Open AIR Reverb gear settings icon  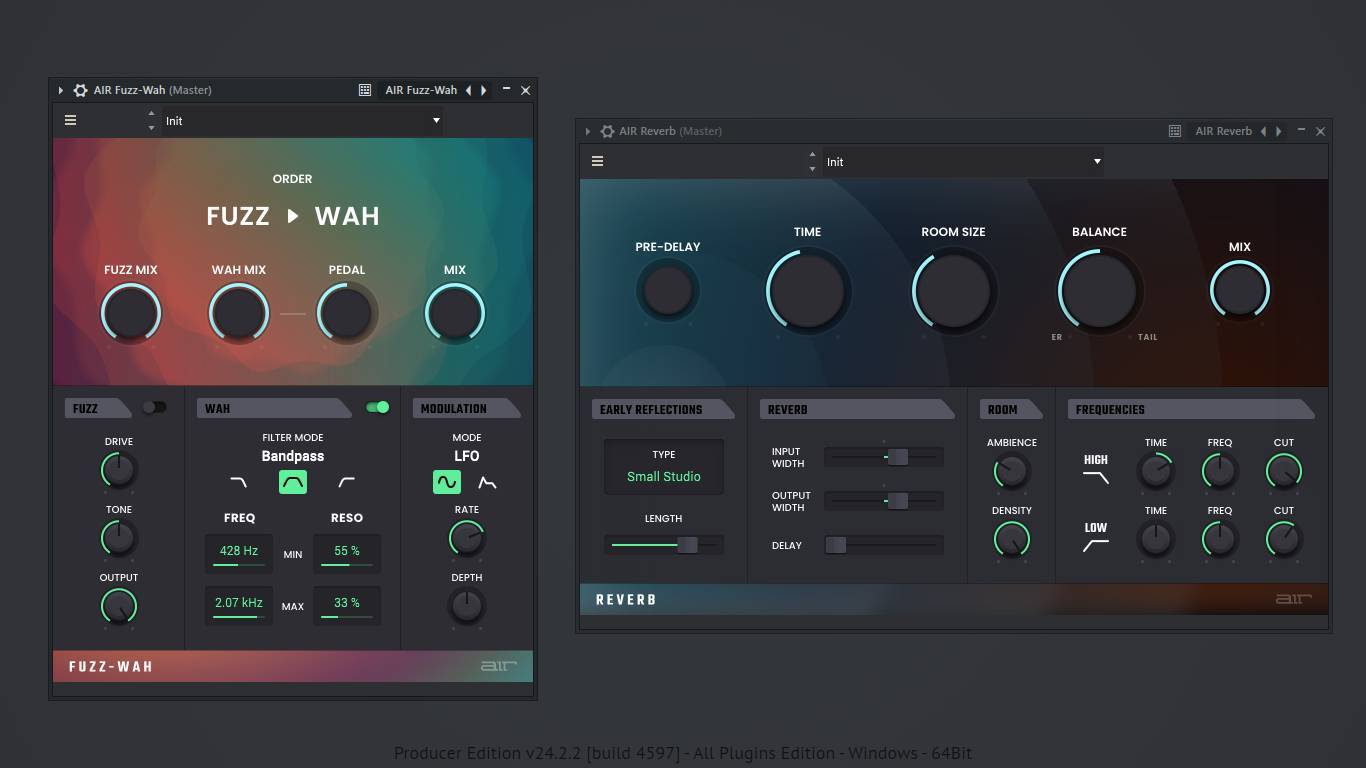[x=607, y=131]
